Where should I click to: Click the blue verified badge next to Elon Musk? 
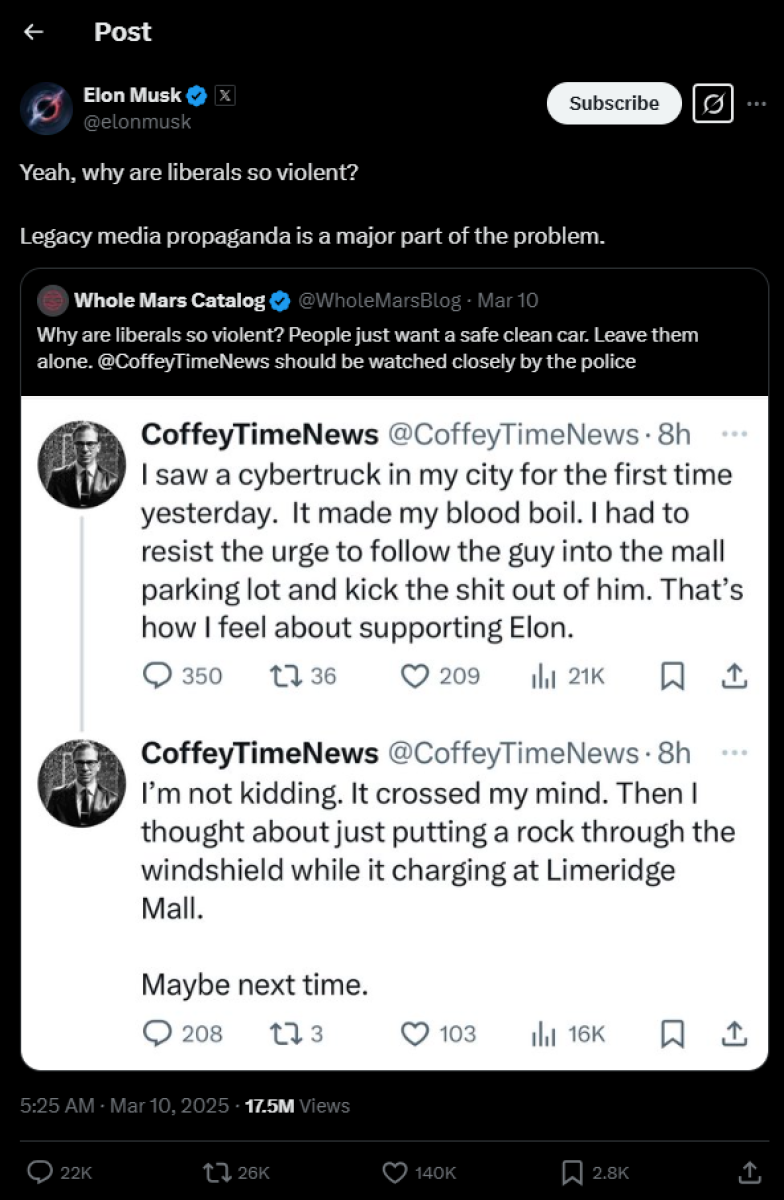pyautogui.click(x=197, y=96)
